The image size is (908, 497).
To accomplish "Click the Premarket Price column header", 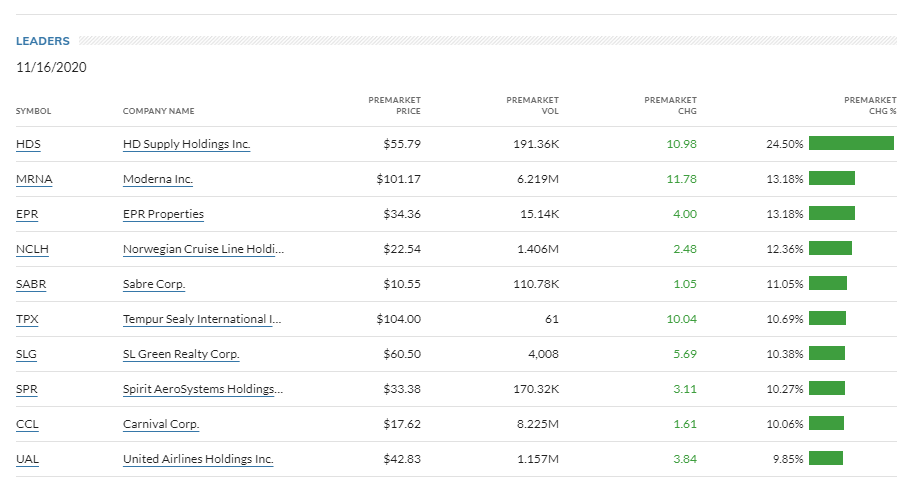I will point(395,105).
